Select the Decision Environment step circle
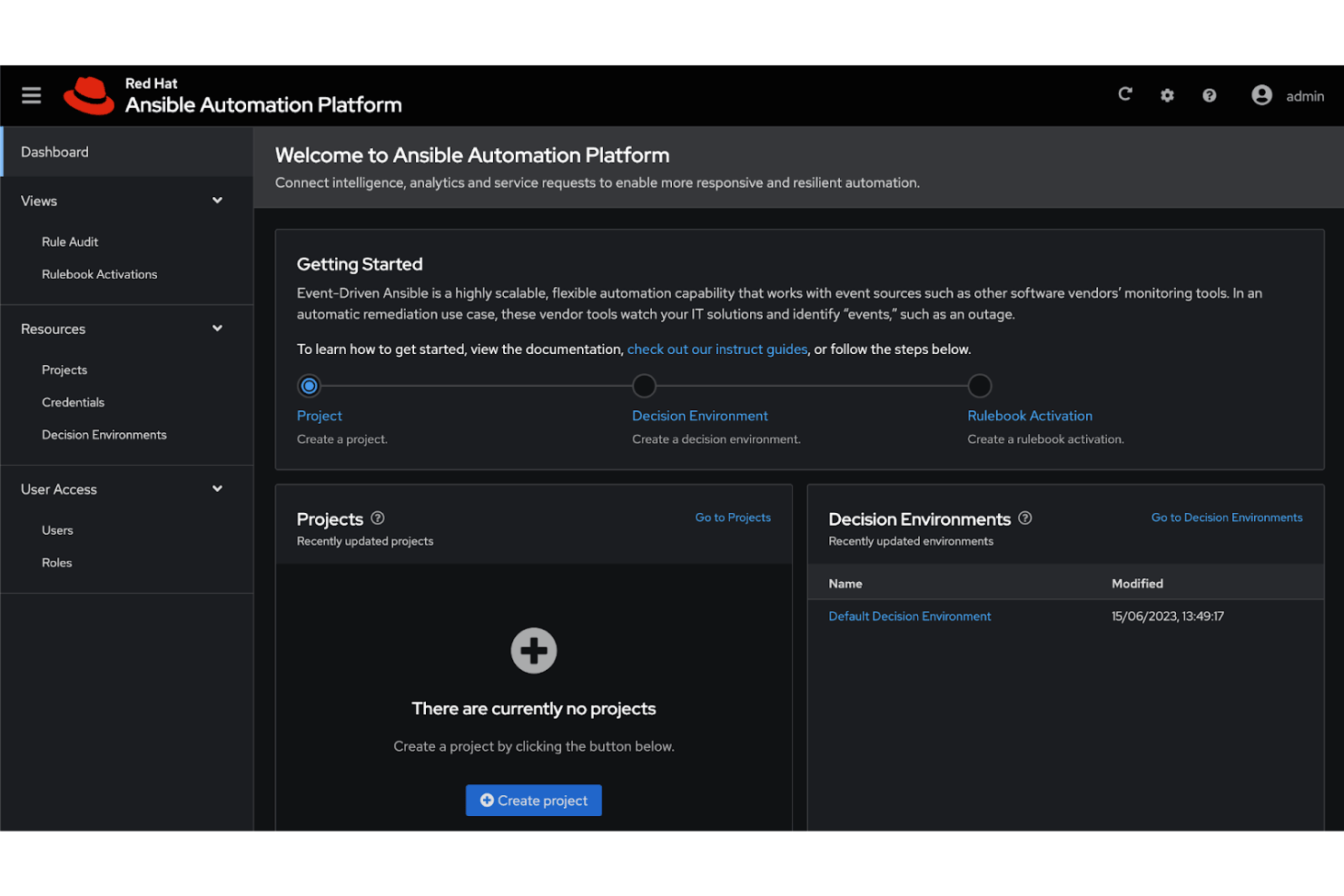The width and height of the screenshot is (1344, 896). click(645, 386)
